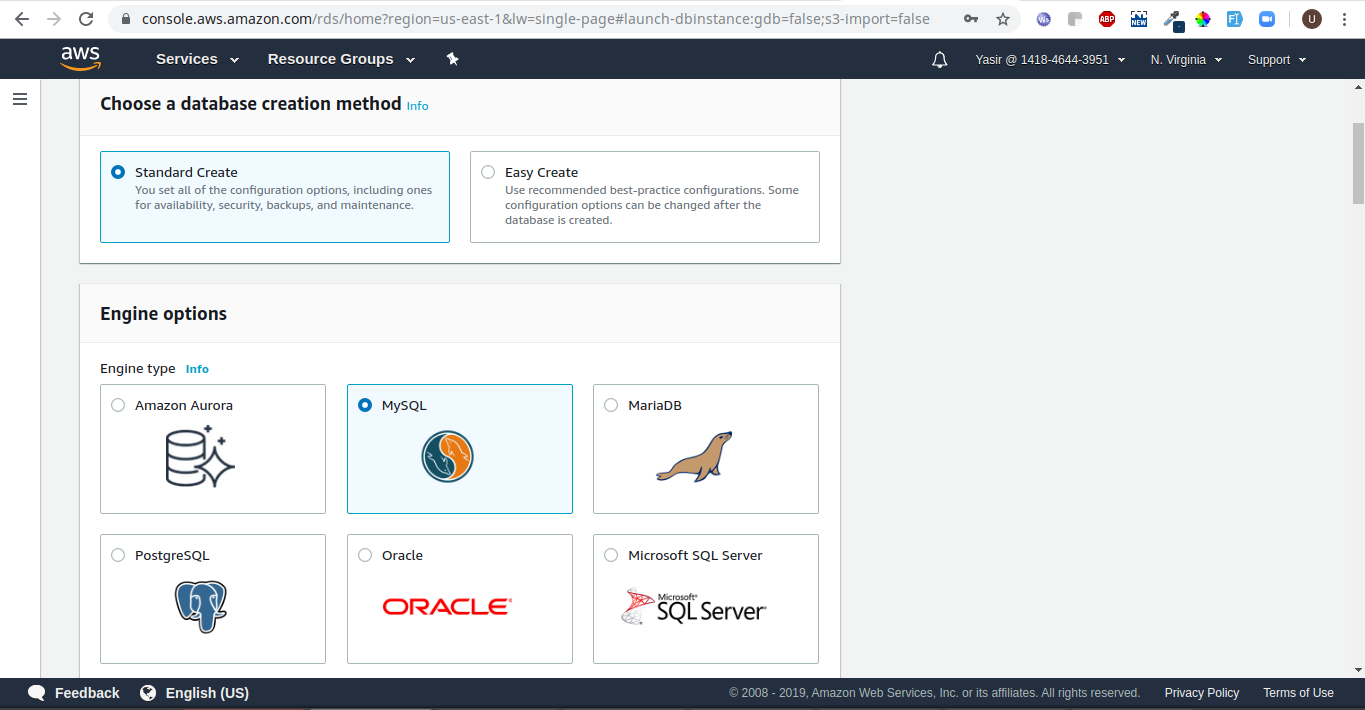Click the Feedback speech bubble icon
1365x710 pixels.
tap(37, 693)
